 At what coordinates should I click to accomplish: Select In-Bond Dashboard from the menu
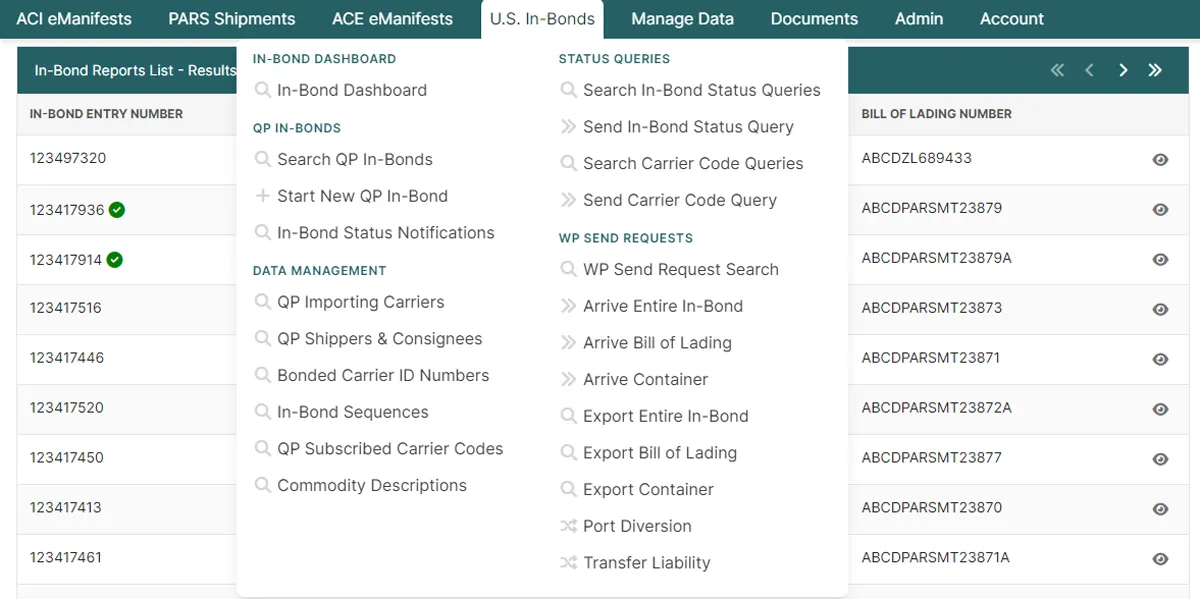(x=352, y=90)
